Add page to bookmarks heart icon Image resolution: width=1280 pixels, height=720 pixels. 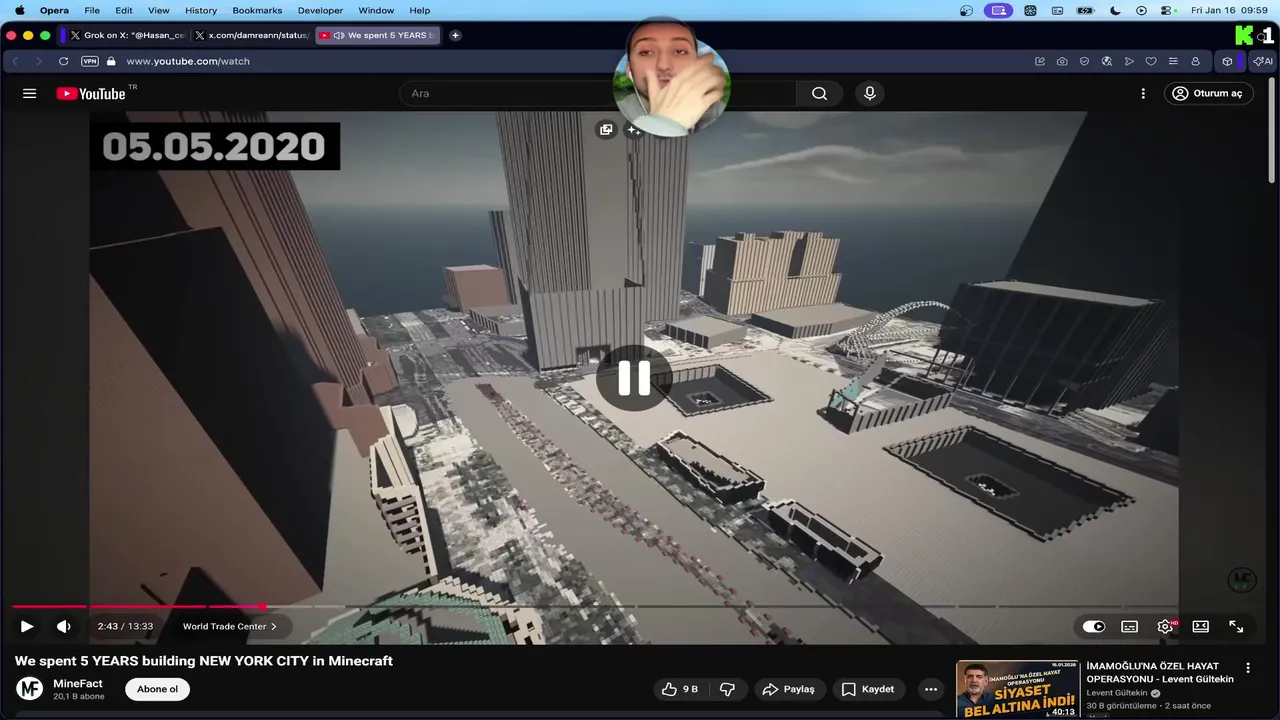tap(1151, 61)
